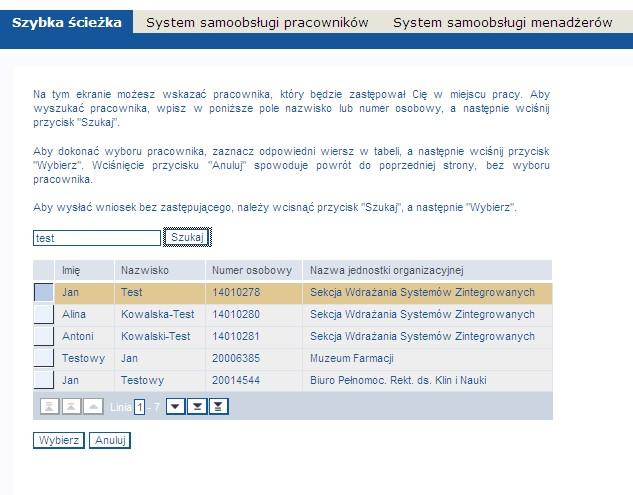Image resolution: width=633 pixels, height=495 pixels.
Task: Jump to last table line icon
Action: coord(218,407)
